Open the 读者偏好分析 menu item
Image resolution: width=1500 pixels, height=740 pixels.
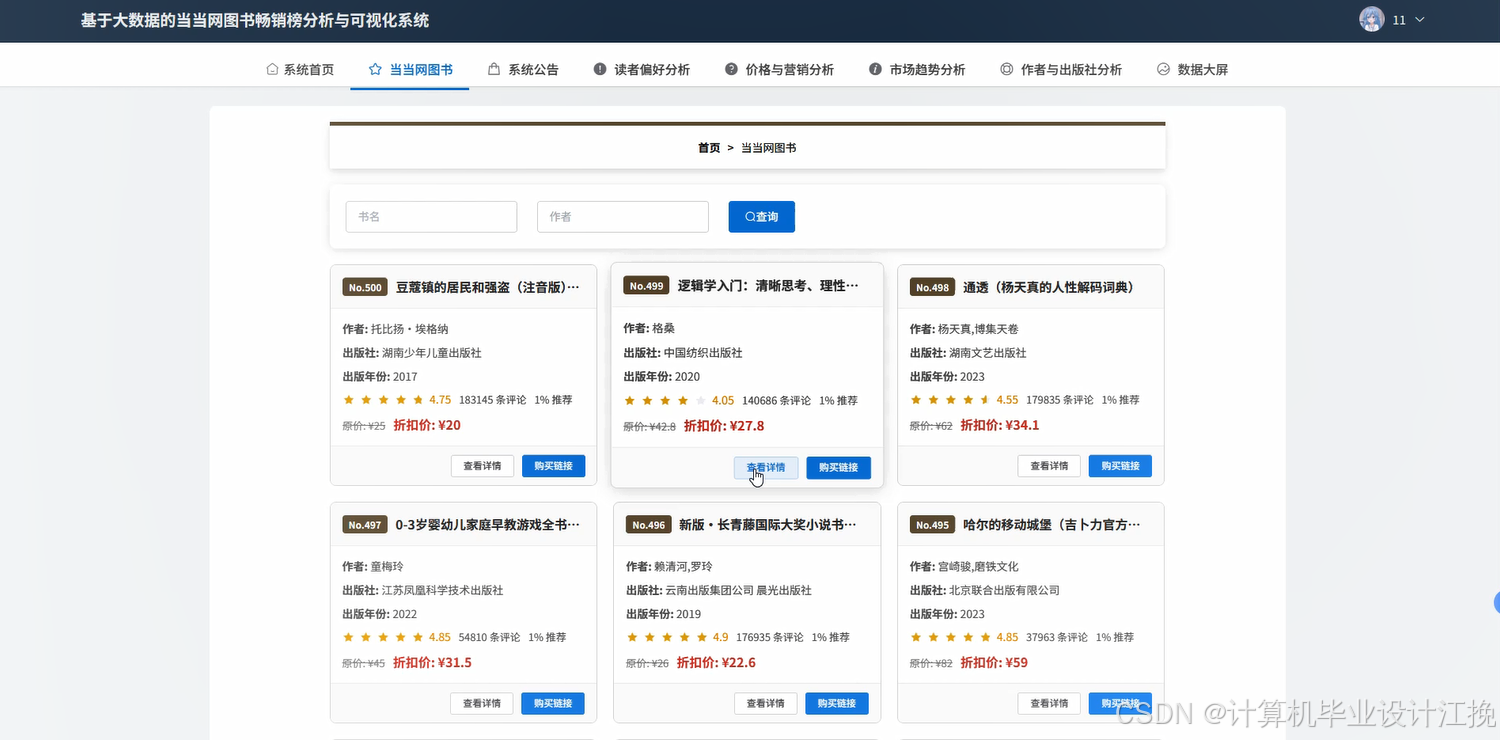[x=642, y=70]
